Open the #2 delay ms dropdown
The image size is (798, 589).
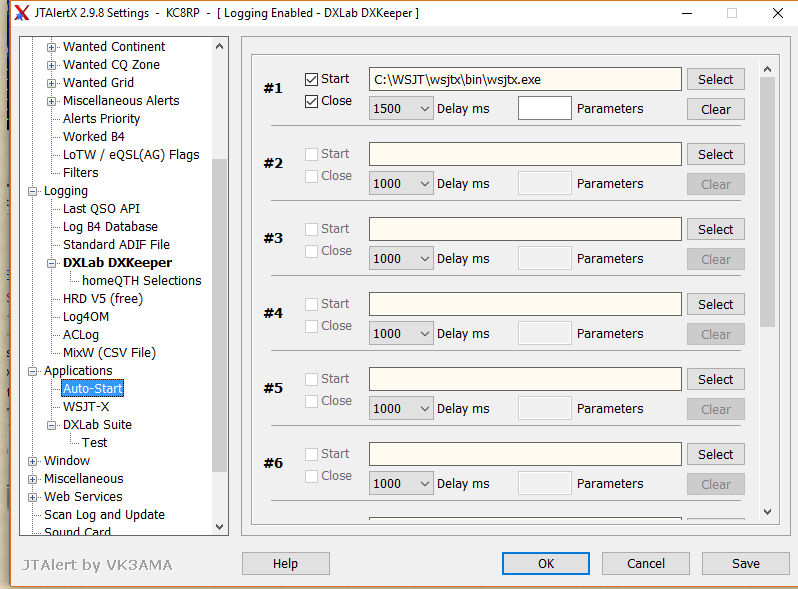click(x=401, y=184)
